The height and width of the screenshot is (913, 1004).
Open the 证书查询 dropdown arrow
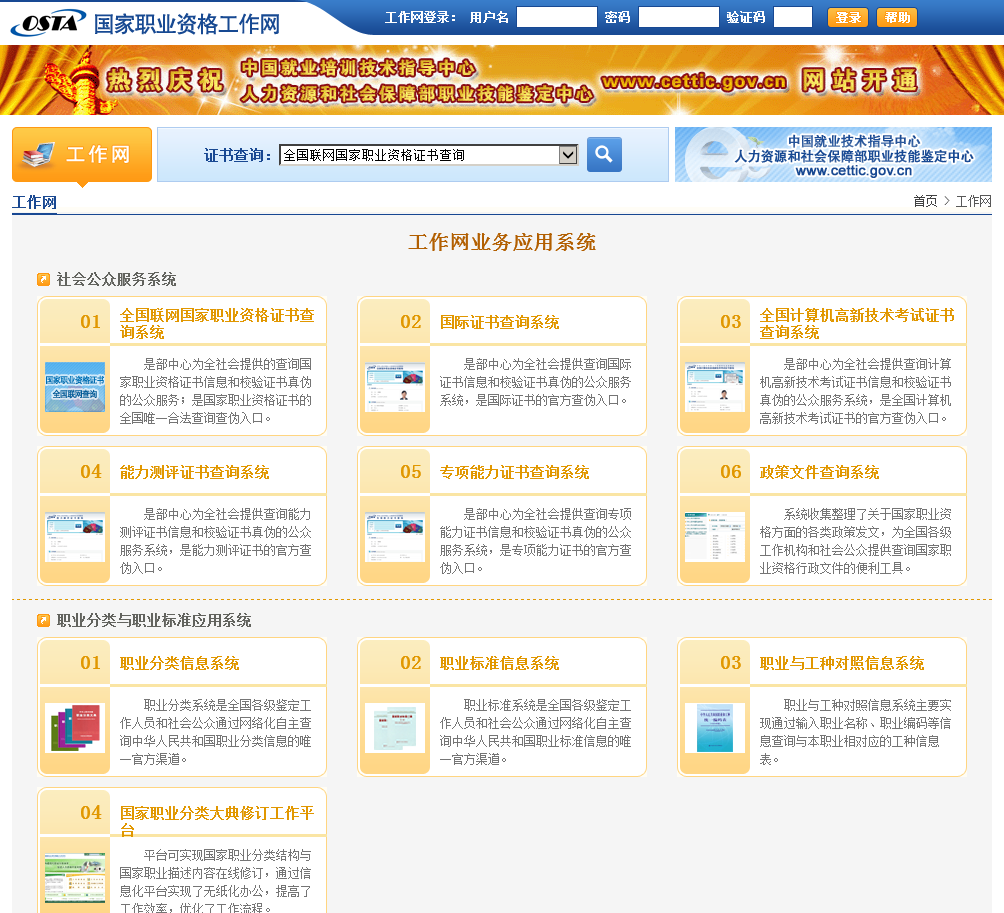coord(567,155)
